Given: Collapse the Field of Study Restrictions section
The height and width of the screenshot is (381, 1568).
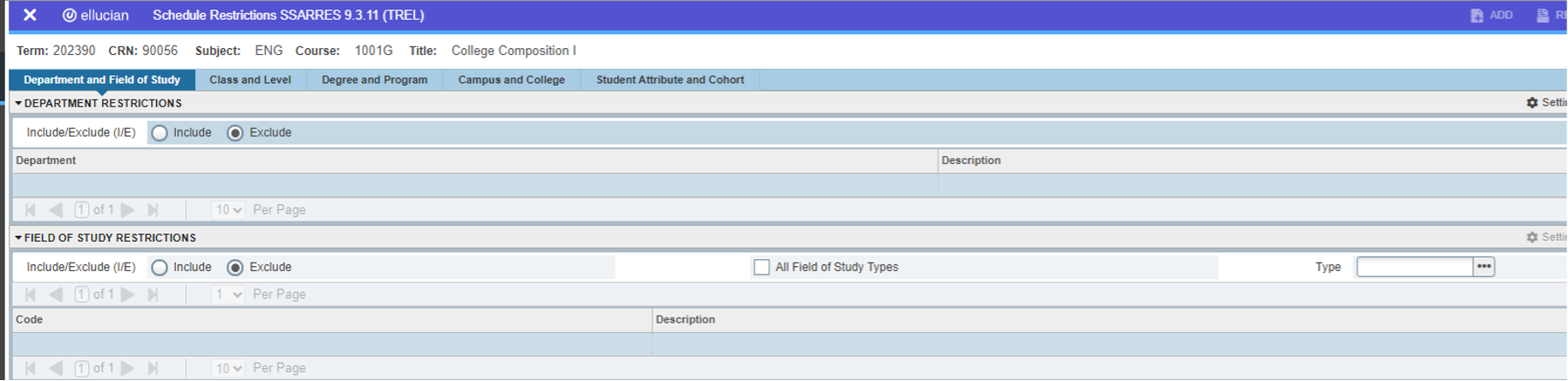Looking at the screenshot, I should 18,238.
